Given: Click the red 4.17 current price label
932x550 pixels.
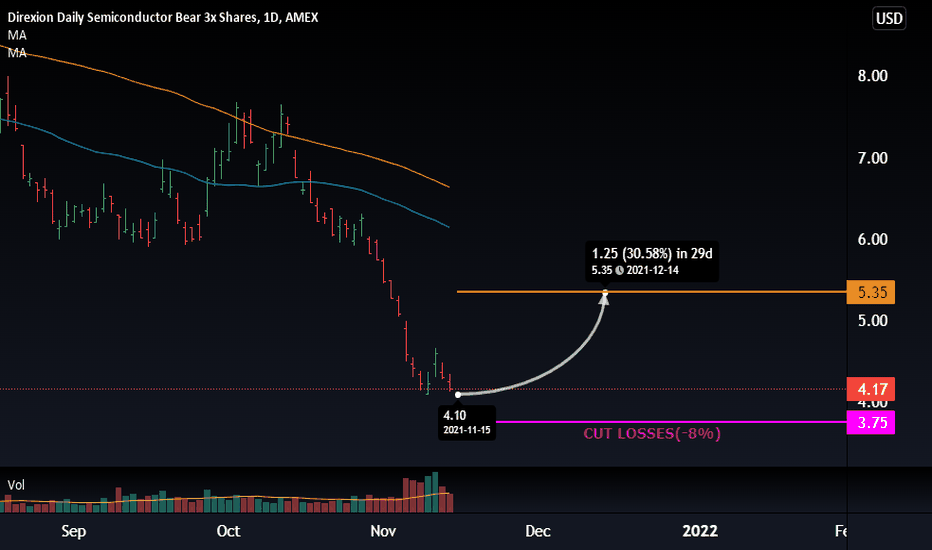Looking at the screenshot, I should point(871,389).
